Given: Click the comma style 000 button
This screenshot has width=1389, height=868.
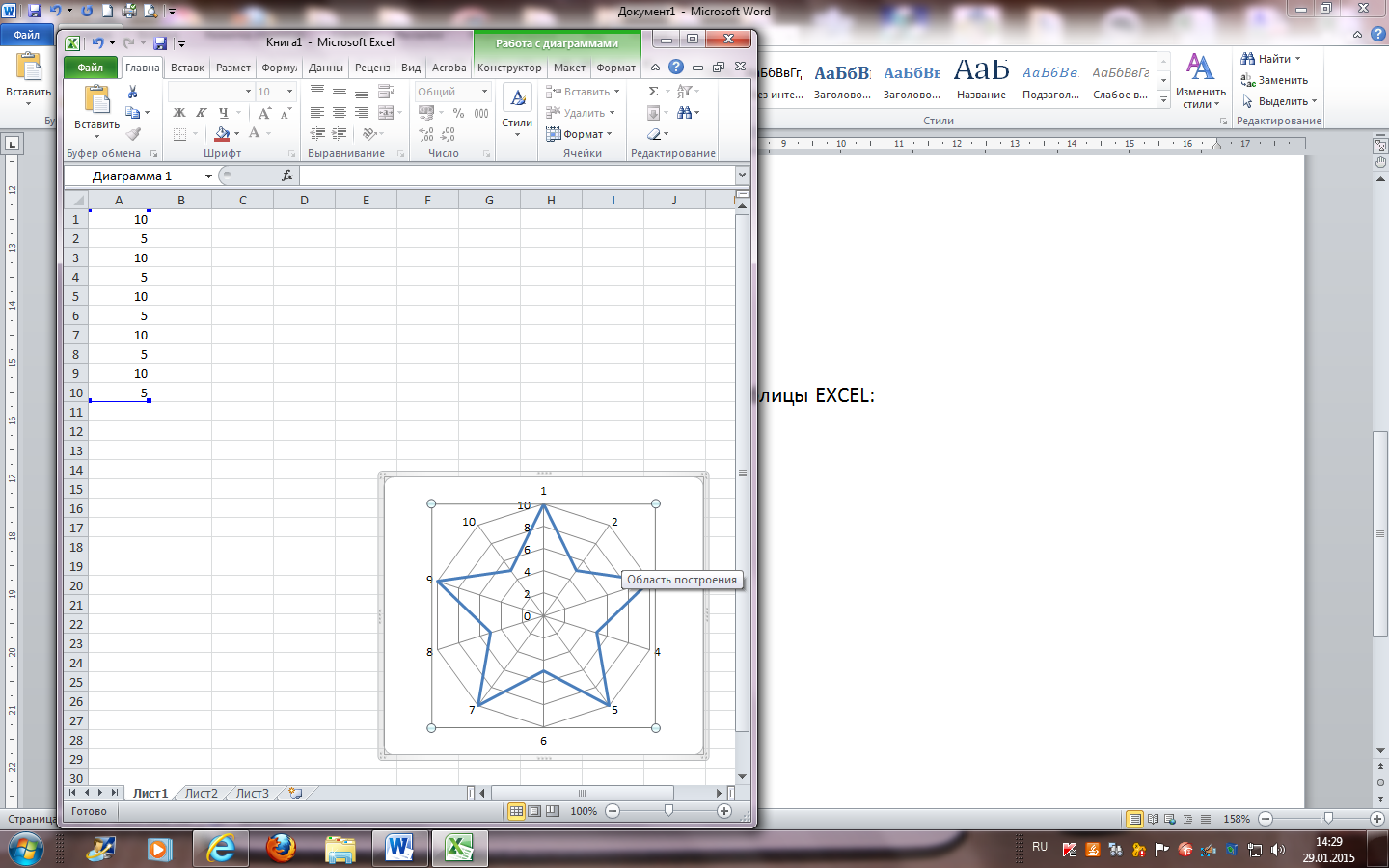Looking at the screenshot, I should tap(481, 113).
